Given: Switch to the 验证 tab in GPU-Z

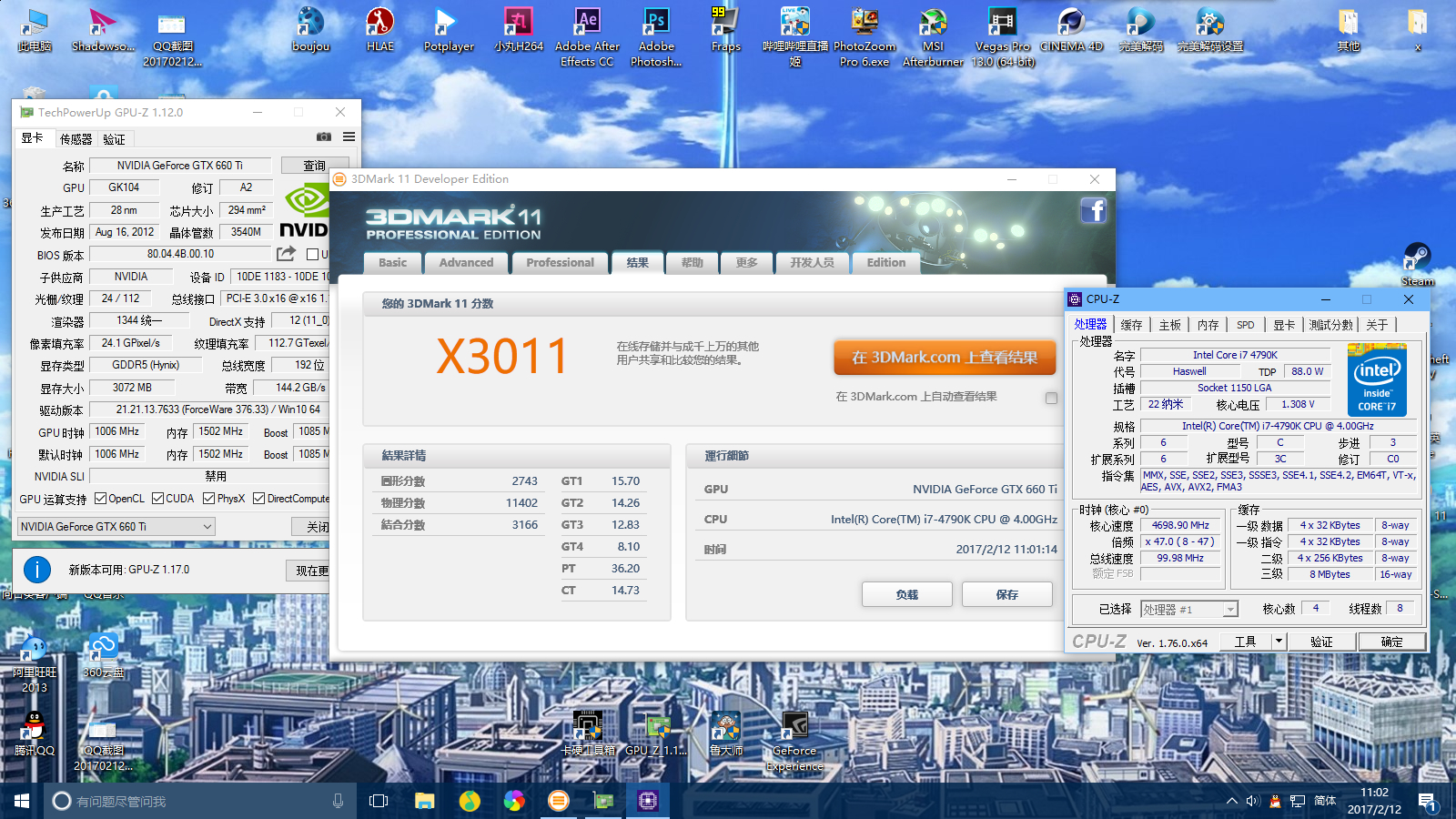Looking at the screenshot, I should (x=114, y=139).
